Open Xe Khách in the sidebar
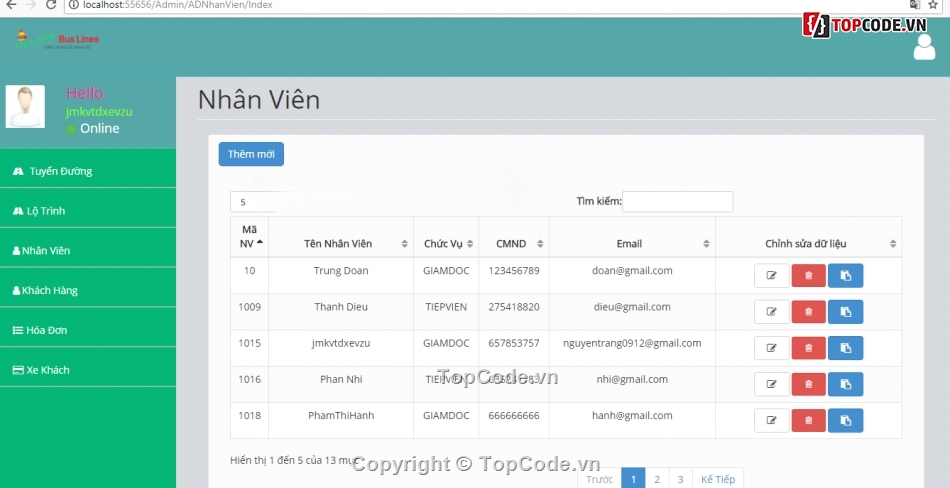 pyautogui.click(x=88, y=370)
